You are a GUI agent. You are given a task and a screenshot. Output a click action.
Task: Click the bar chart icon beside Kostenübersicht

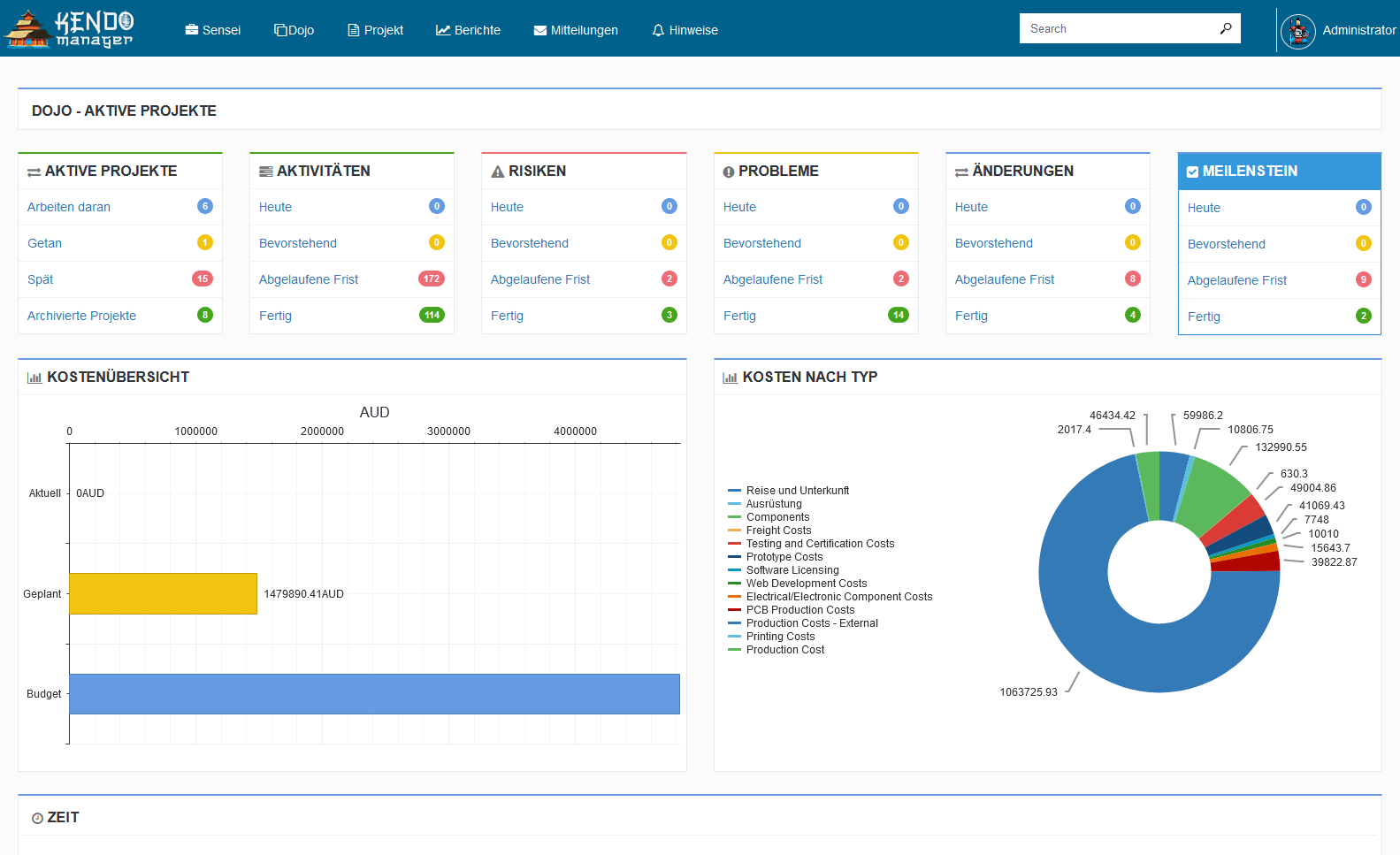(x=34, y=378)
